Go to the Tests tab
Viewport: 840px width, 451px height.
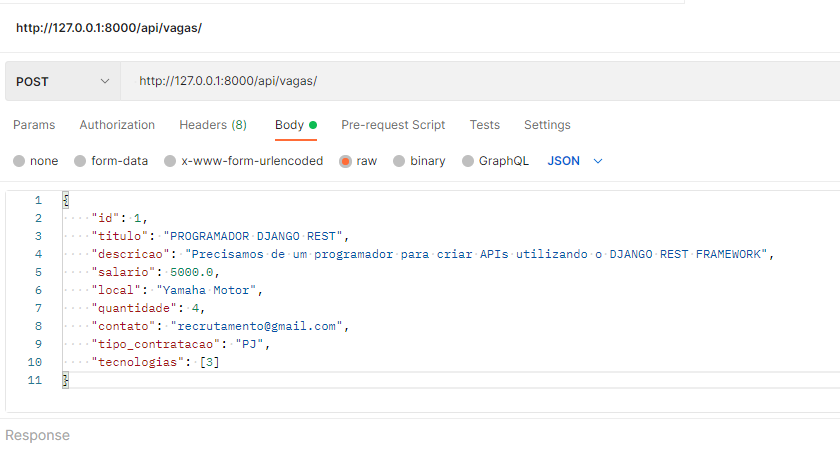485,125
